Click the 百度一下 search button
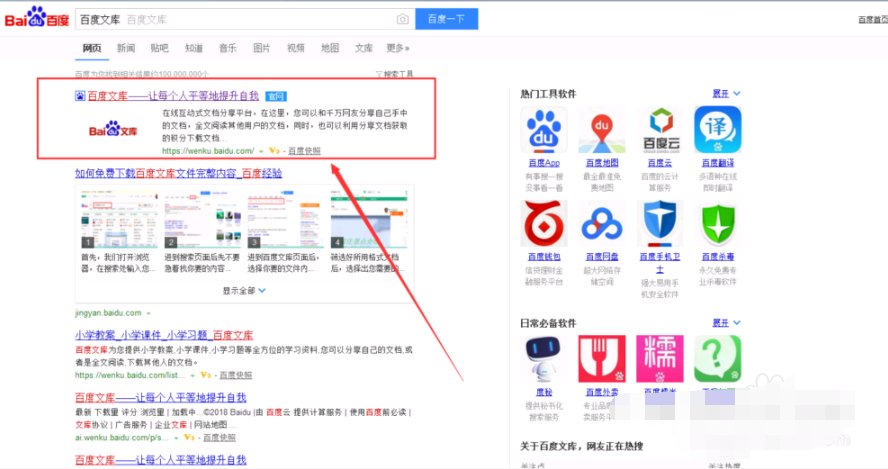888x469 pixels. coord(446,19)
